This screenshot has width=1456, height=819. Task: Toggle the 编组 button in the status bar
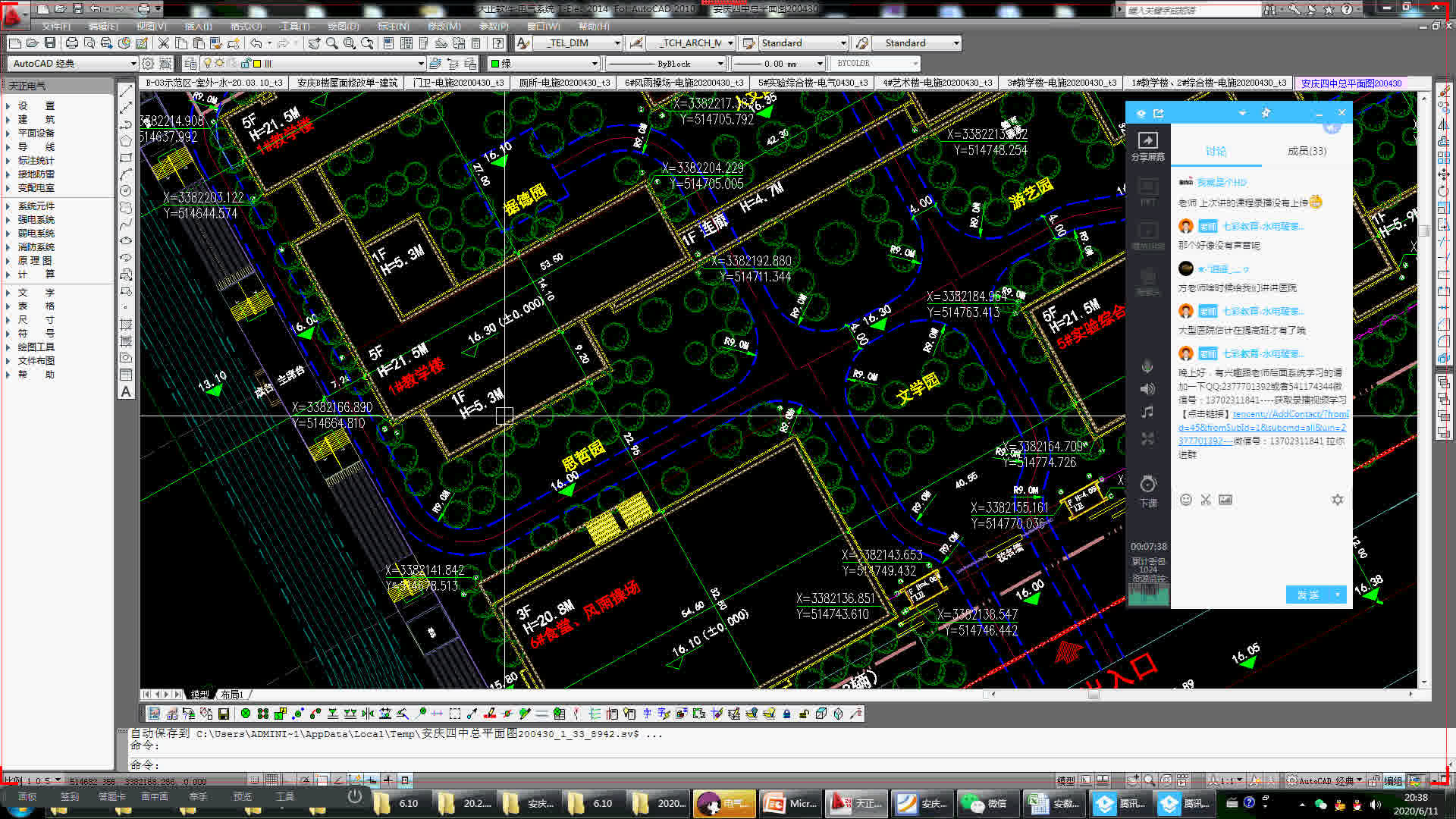point(1393,780)
